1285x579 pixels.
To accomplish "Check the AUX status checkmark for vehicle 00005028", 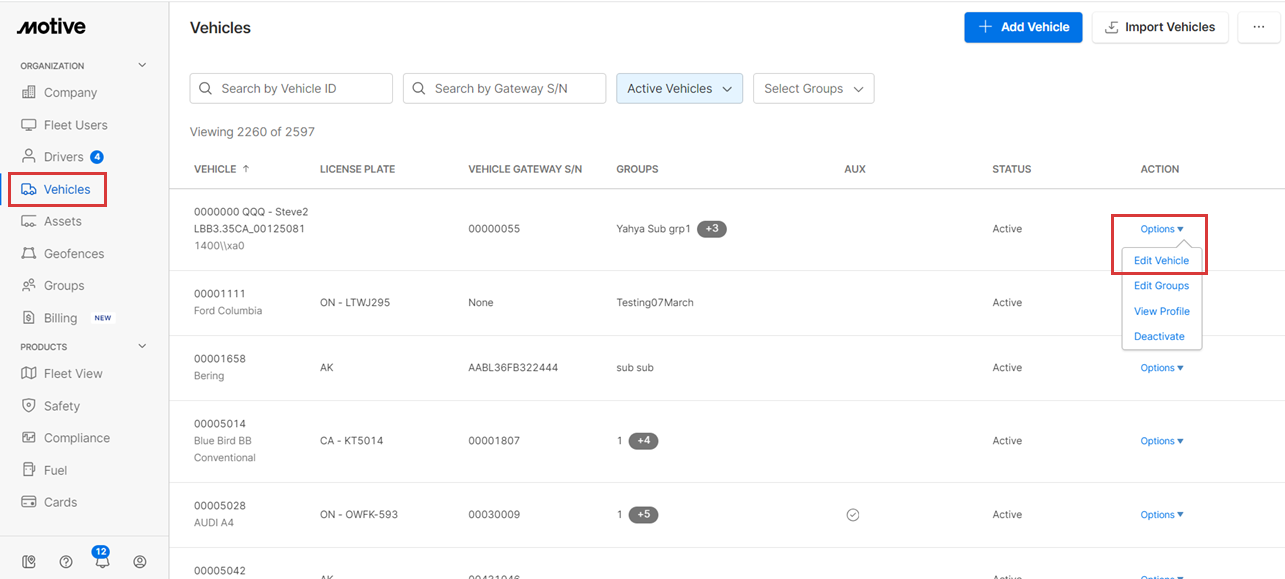I will pos(853,514).
